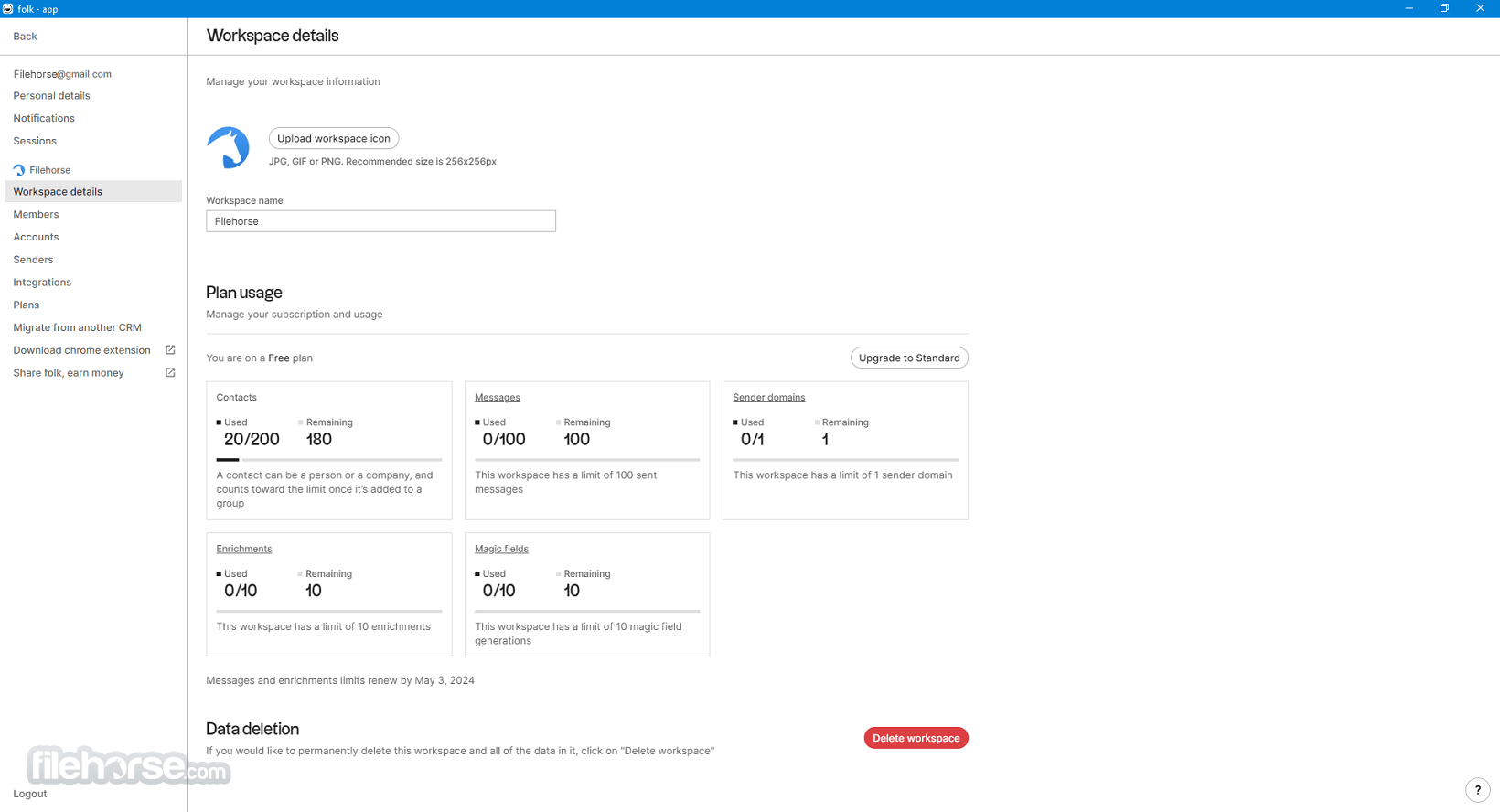The height and width of the screenshot is (812, 1500).
Task: Click the red Delete workspace button
Action: [916, 739]
